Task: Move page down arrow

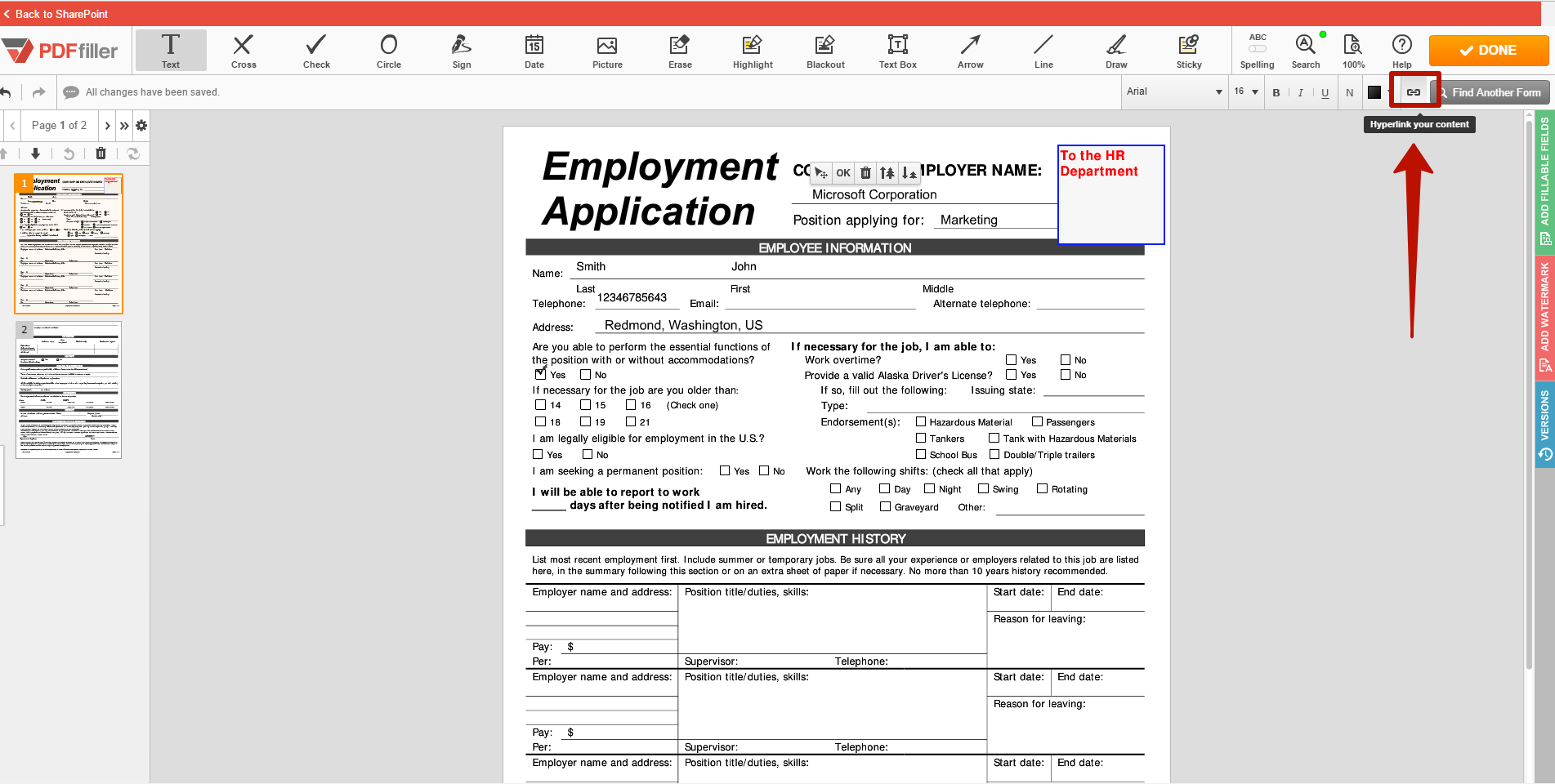Action: tap(35, 154)
